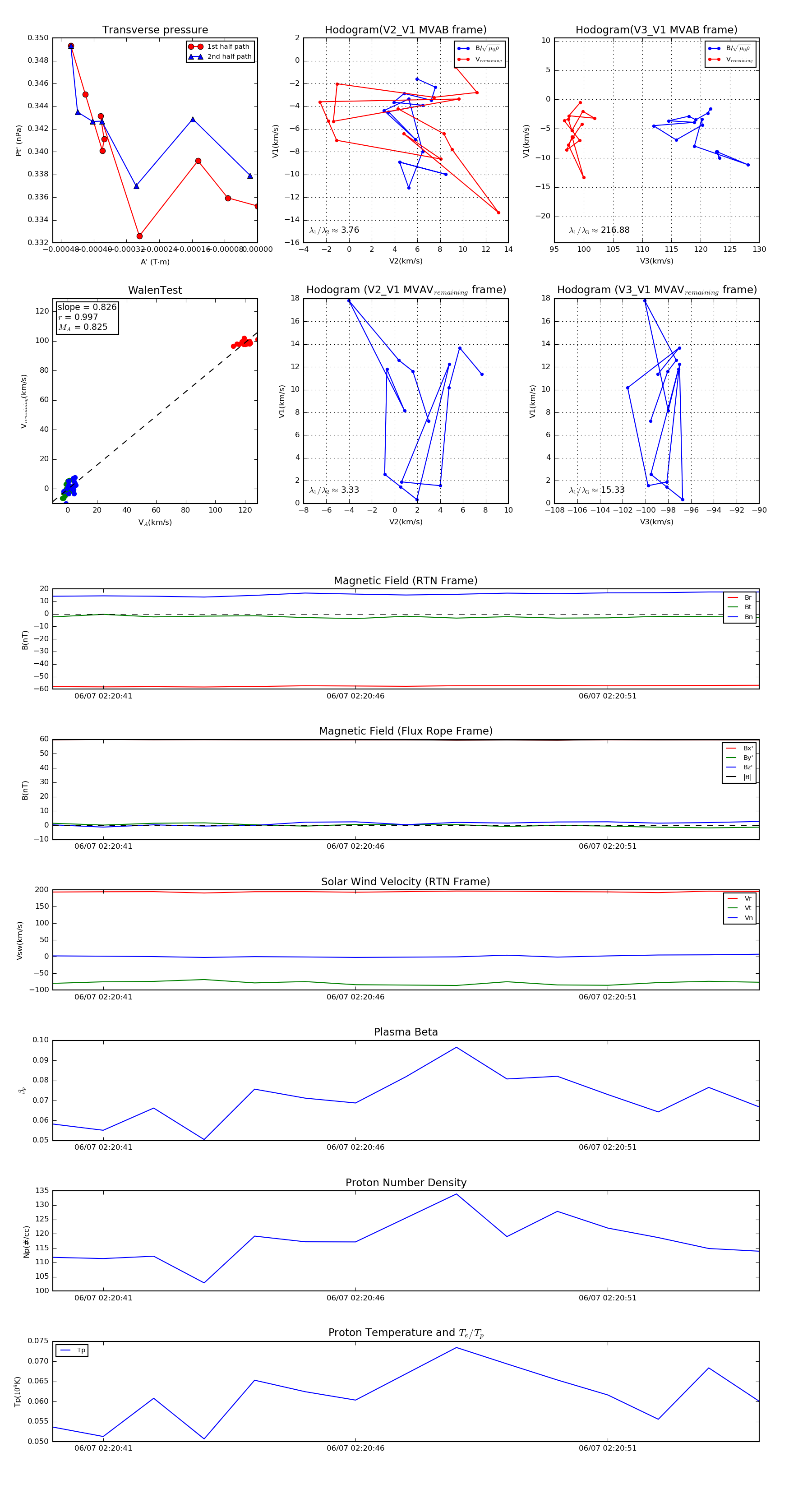This screenshot has height=1489, width=812.
Task: Click the "βp" y-axis label of Plasma Beta
Action: click(x=22, y=1090)
